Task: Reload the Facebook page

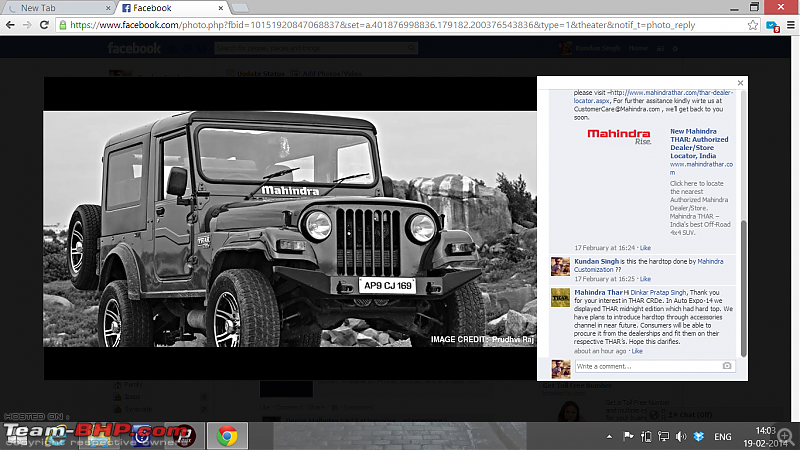Action: pyautogui.click(x=44, y=24)
